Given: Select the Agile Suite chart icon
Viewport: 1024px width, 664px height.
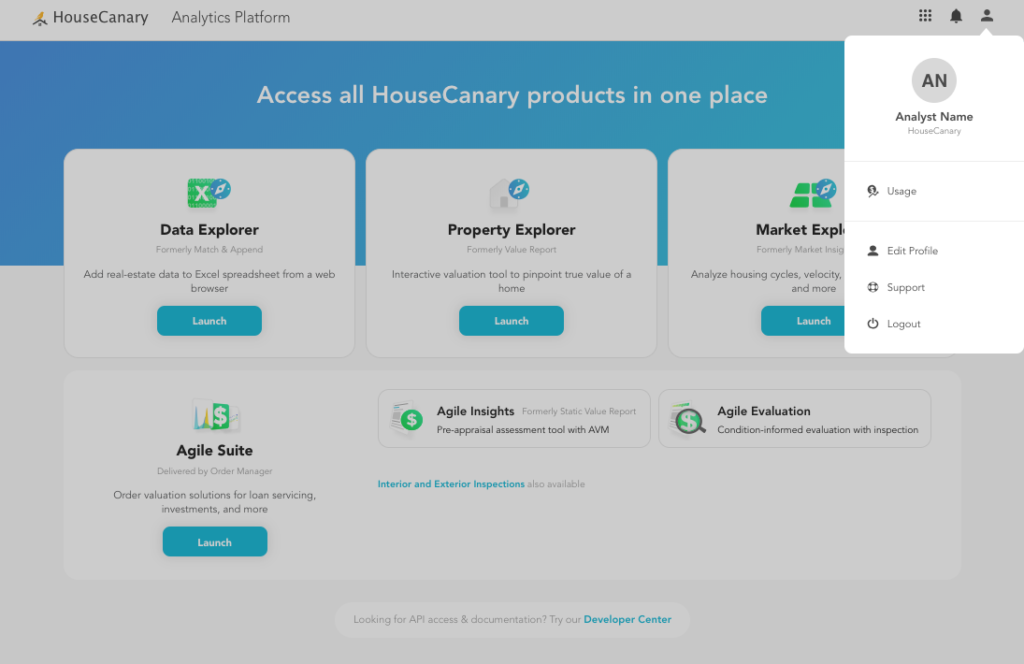Looking at the screenshot, I should 214,412.
